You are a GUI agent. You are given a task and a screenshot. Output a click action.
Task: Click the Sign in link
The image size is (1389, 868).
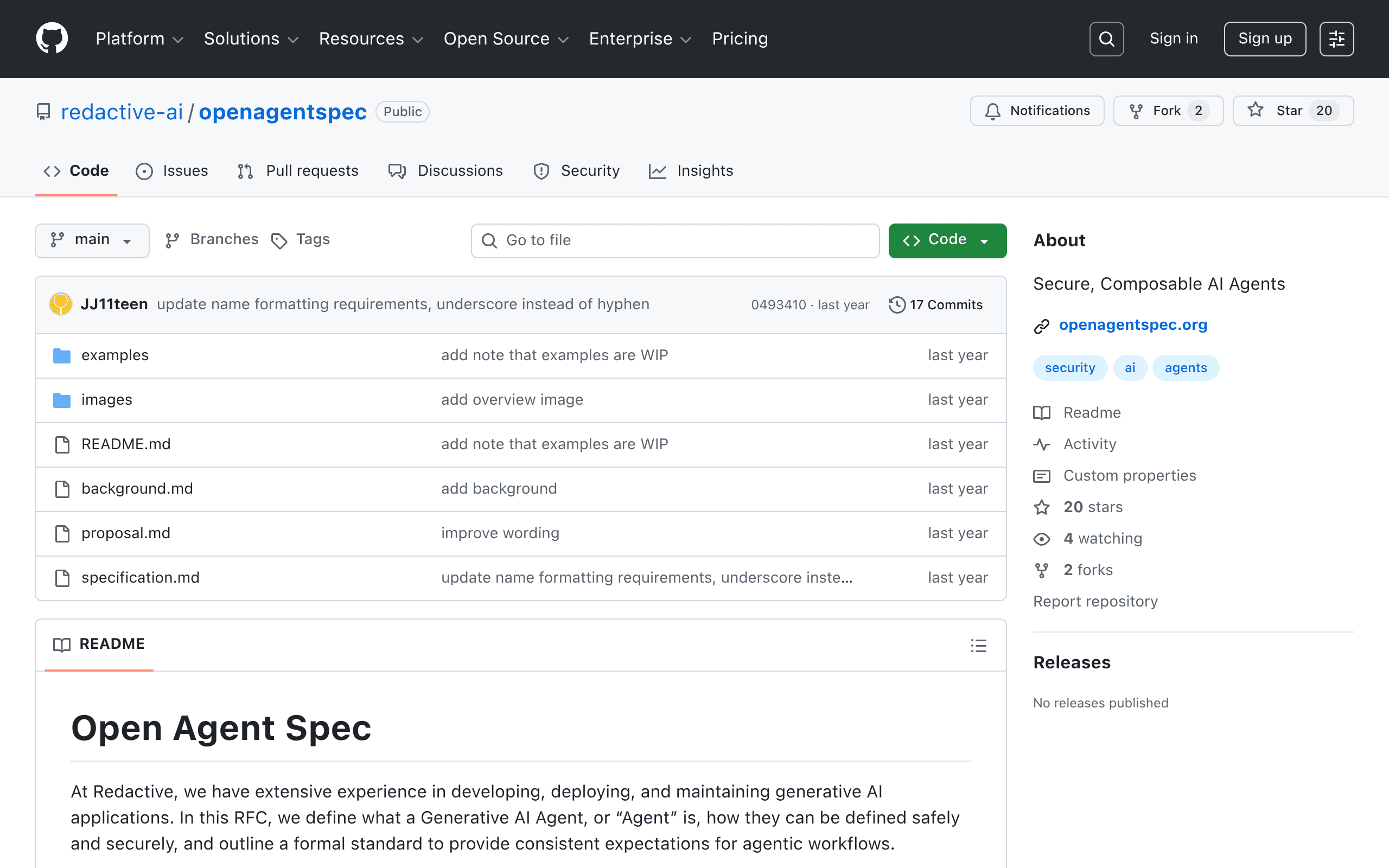1174,39
